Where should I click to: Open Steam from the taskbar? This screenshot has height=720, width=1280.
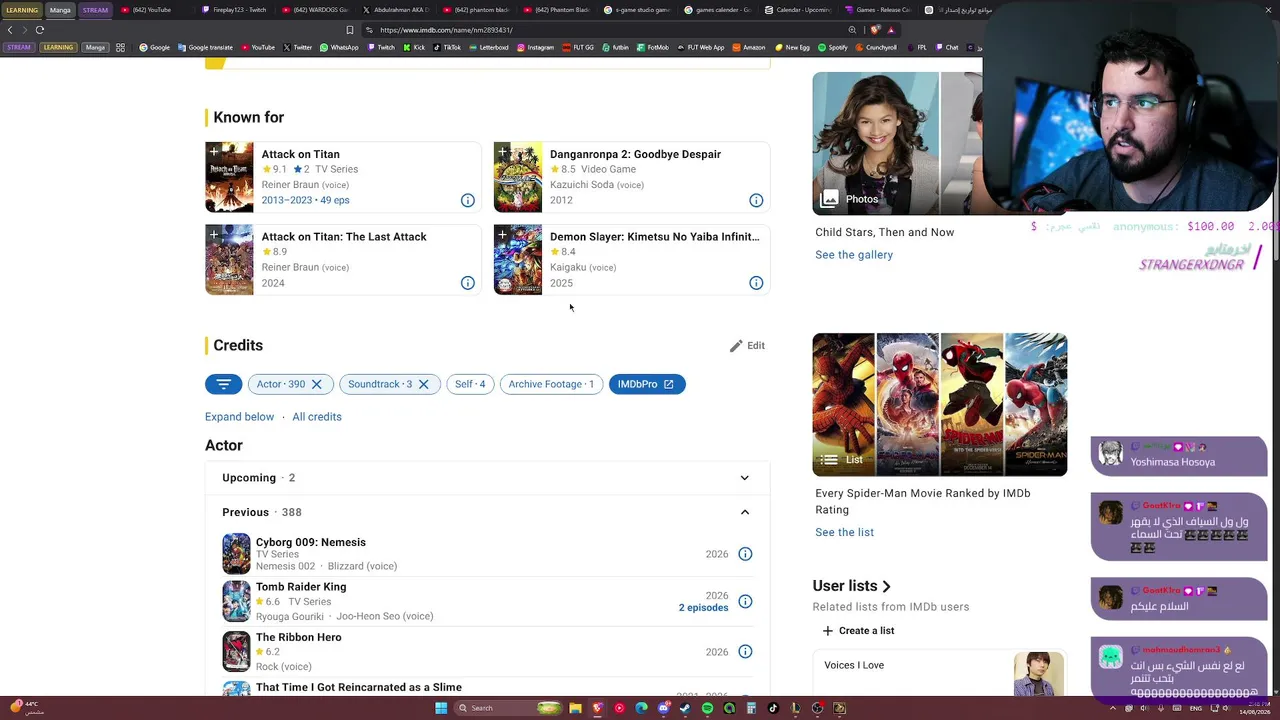tap(685, 708)
